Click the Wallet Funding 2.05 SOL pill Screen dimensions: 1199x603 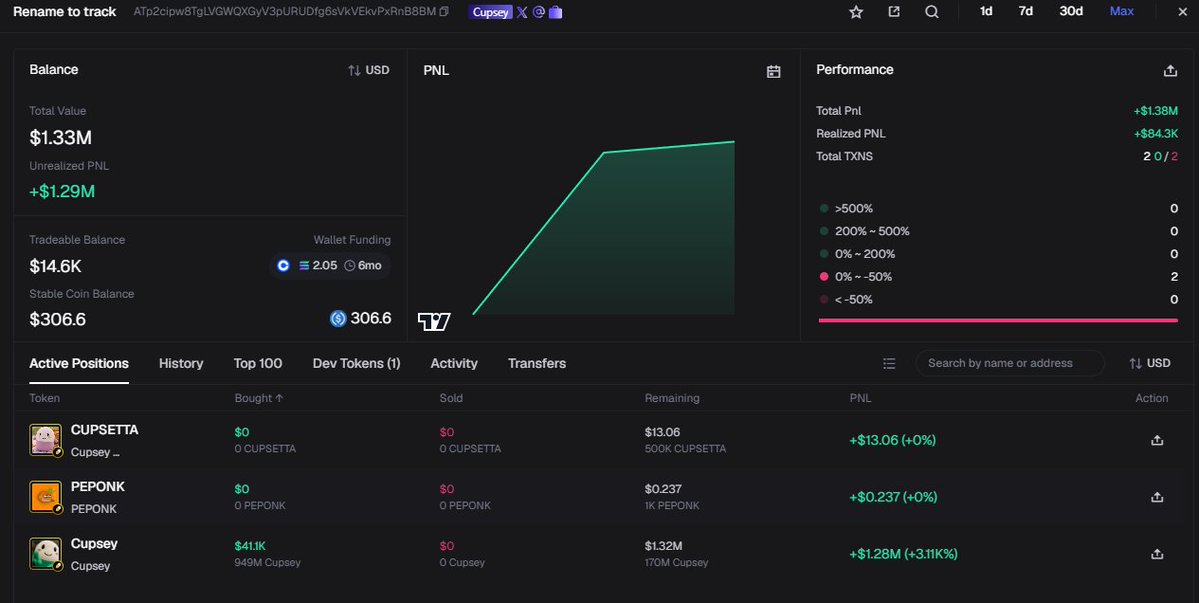330,265
